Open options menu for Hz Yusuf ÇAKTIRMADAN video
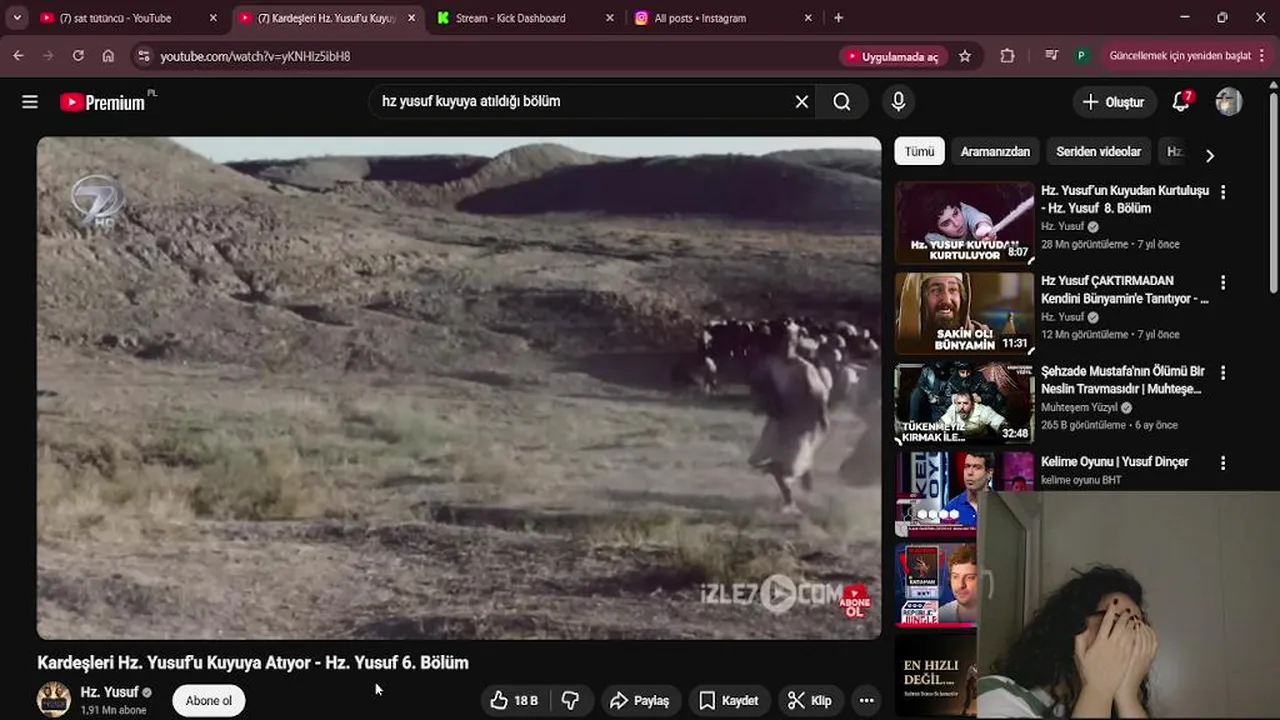1280x720 pixels. (x=1222, y=283)
